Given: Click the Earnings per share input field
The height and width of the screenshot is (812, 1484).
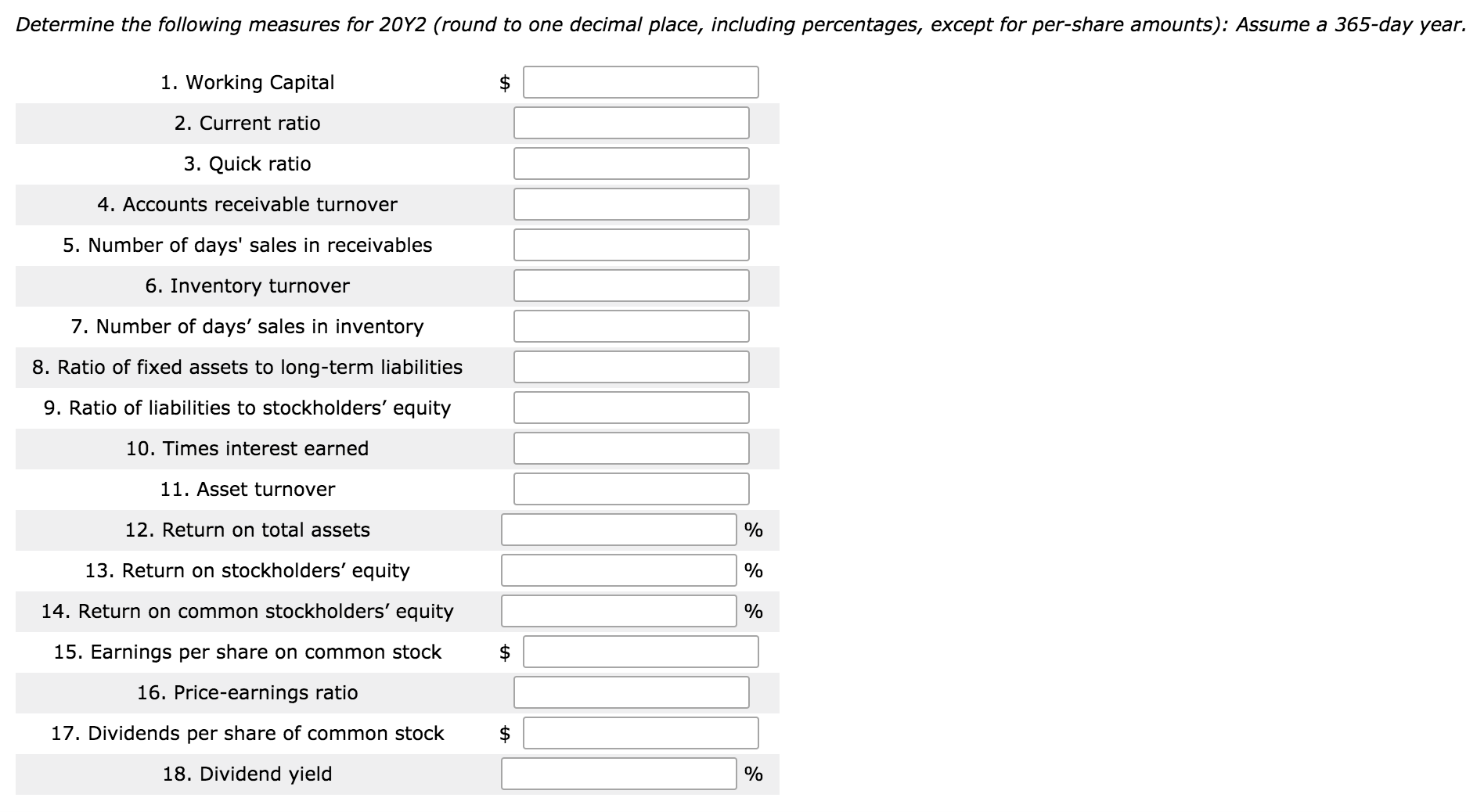Looking at the screenshot, I should [640, 651].
